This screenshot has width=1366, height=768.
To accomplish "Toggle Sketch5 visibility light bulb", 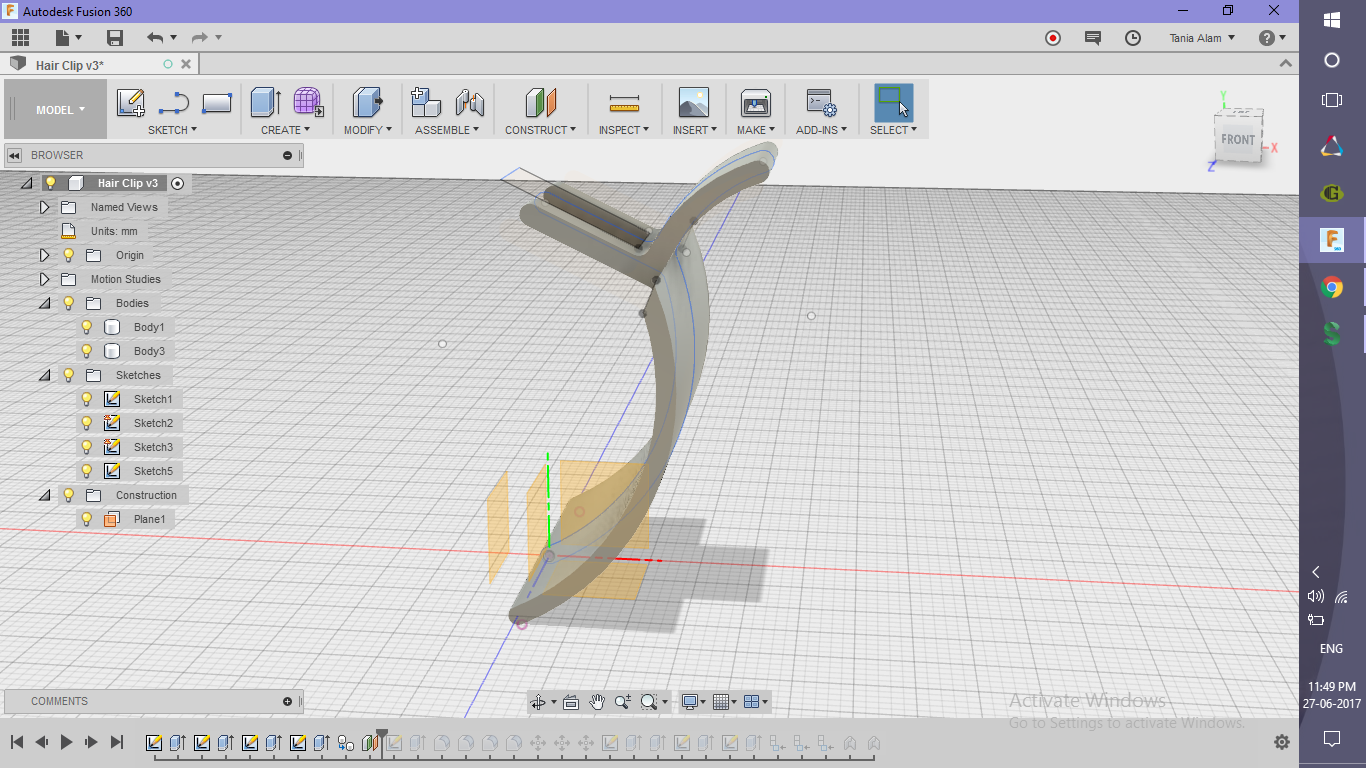I will tap(87, 471).
